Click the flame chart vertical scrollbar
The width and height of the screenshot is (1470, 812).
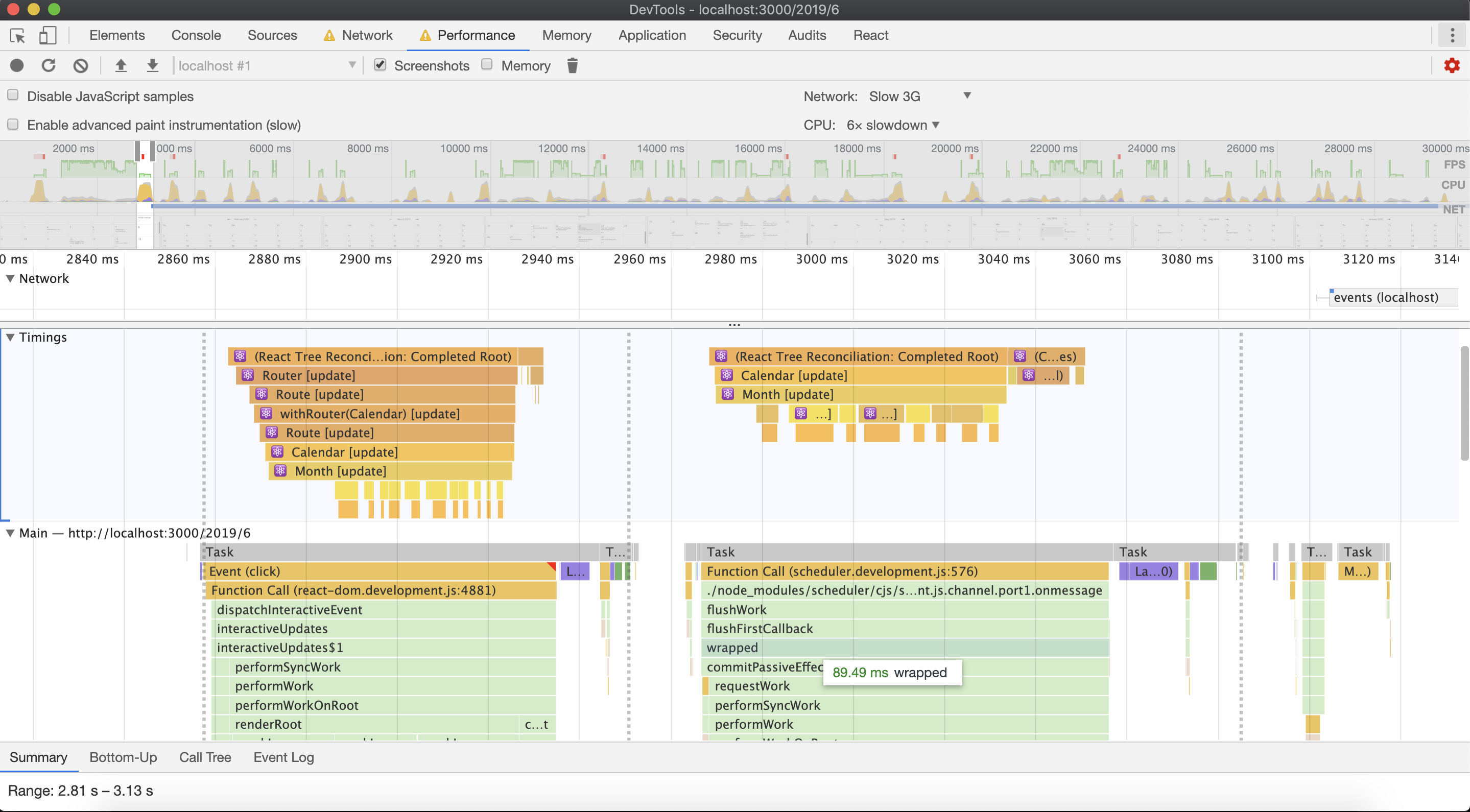coord(1464,403)
